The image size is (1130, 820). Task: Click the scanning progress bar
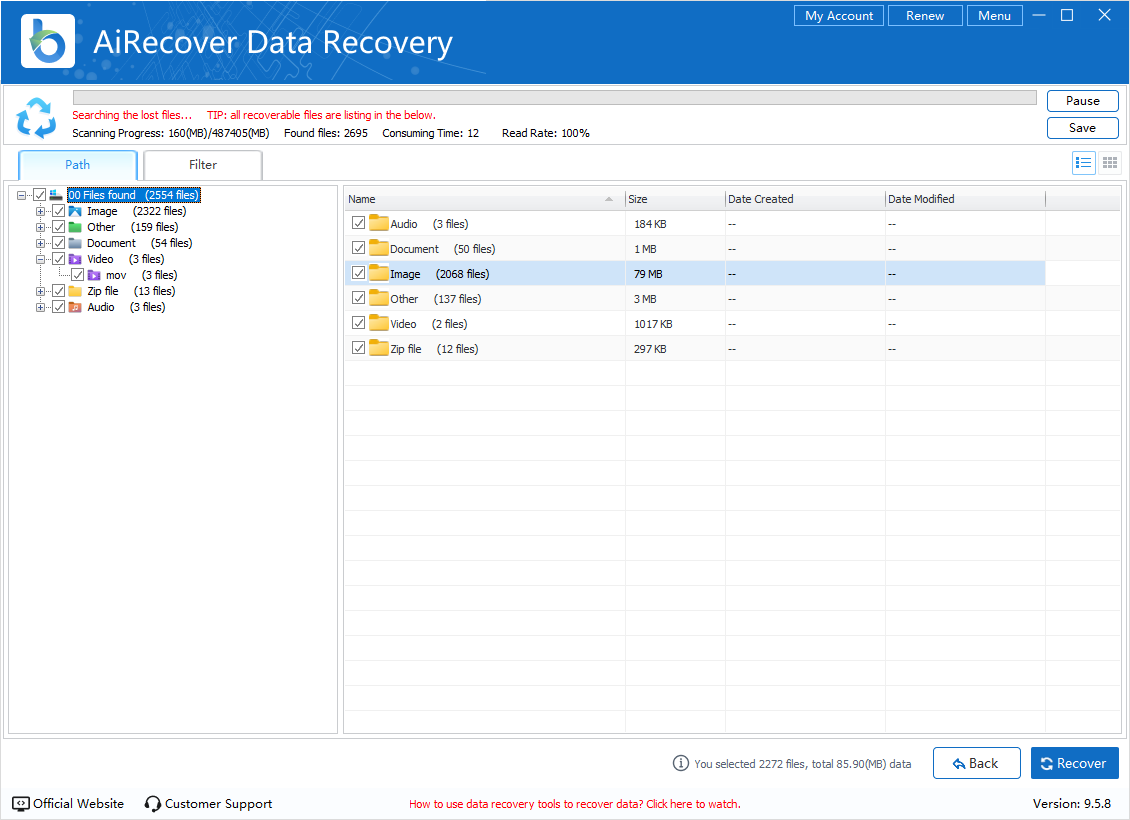554,97
